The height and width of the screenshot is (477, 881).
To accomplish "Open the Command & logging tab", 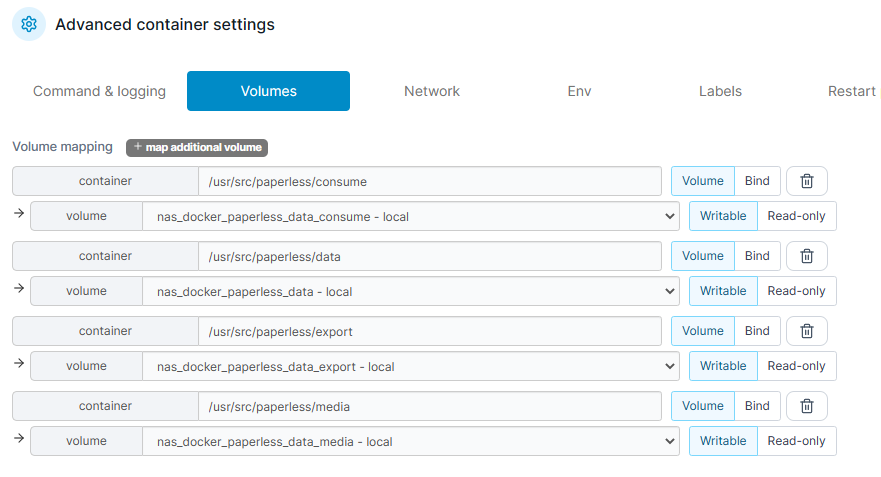I will coord(99,91).
